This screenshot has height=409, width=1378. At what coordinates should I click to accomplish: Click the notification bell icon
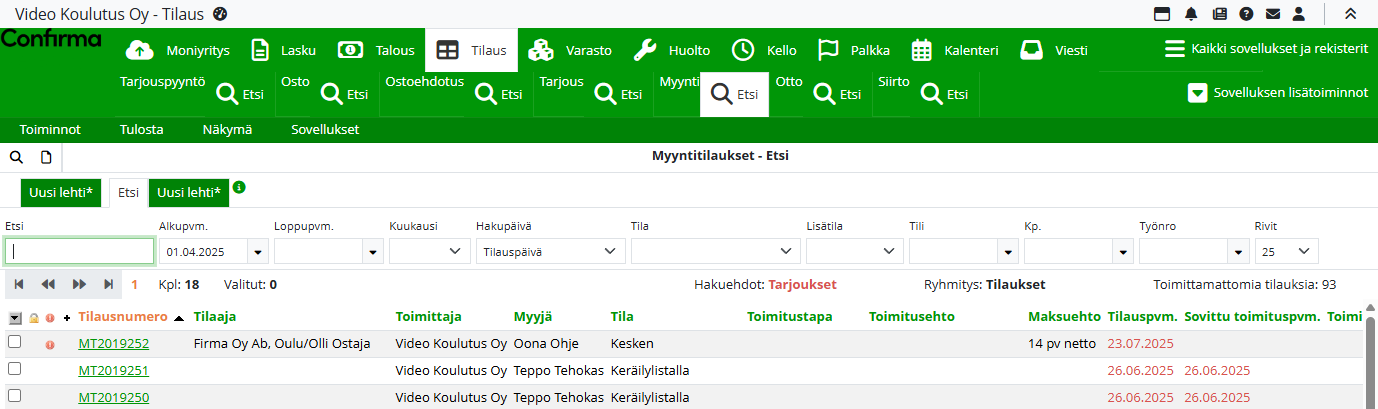1191,14
